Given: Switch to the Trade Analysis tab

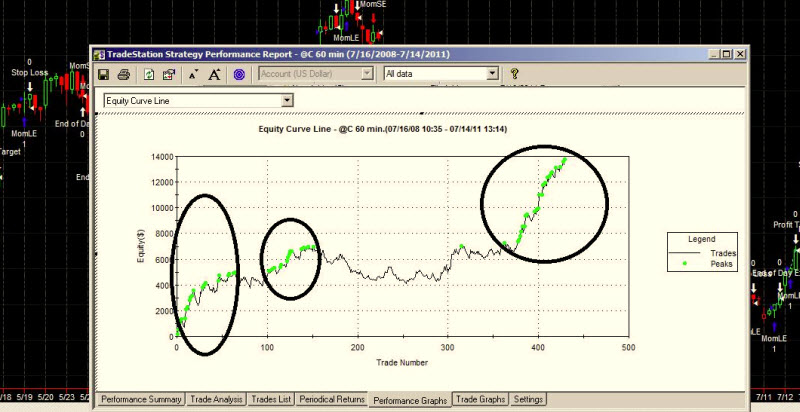Looking at the screenshot, I should pos(216,399).
